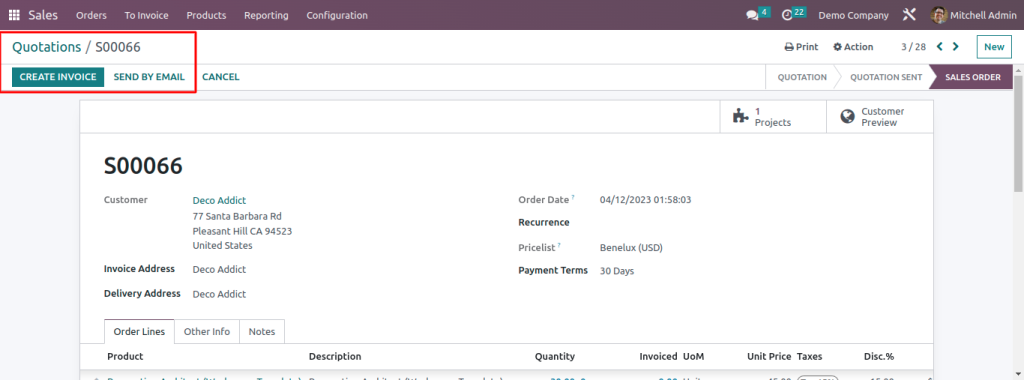
Task: Create a New record button
Action: pyautogui.click(x=994, y=47)
